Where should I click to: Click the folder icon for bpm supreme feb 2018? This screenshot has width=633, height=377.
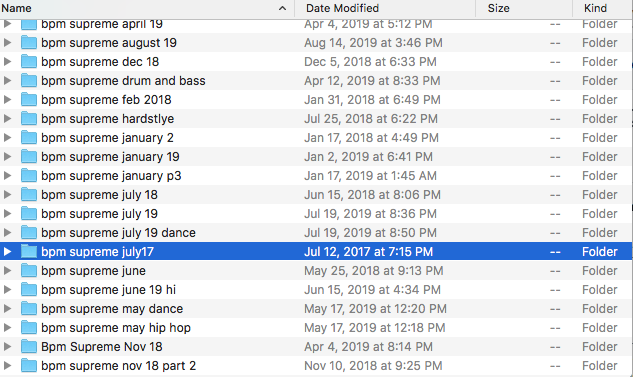point(29,100)
